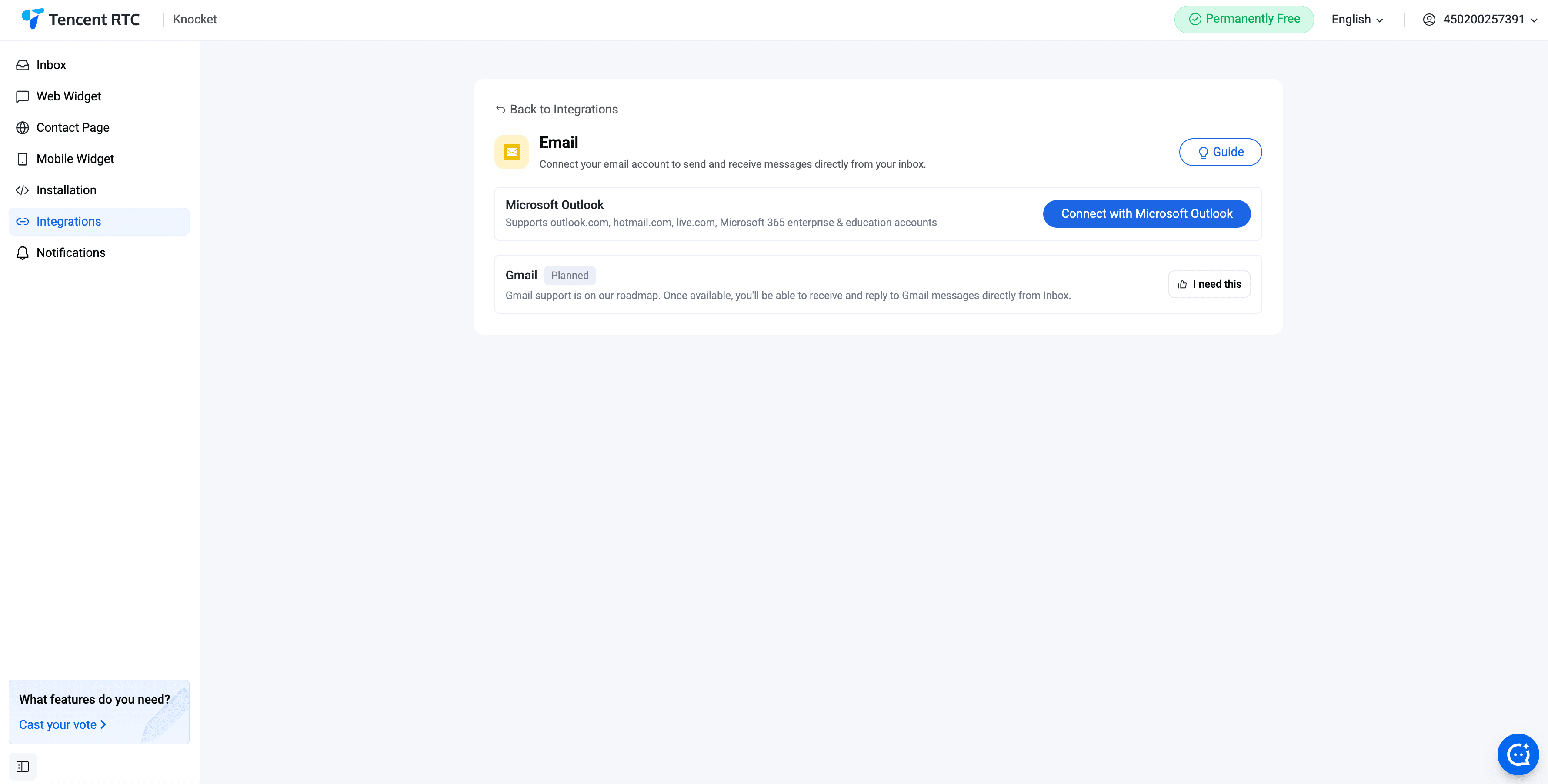The height and width of the screenshot is (784, 1548).
Task: Select Integrations in sidebar
Action: pyautogui.click(x=99, y=221)
